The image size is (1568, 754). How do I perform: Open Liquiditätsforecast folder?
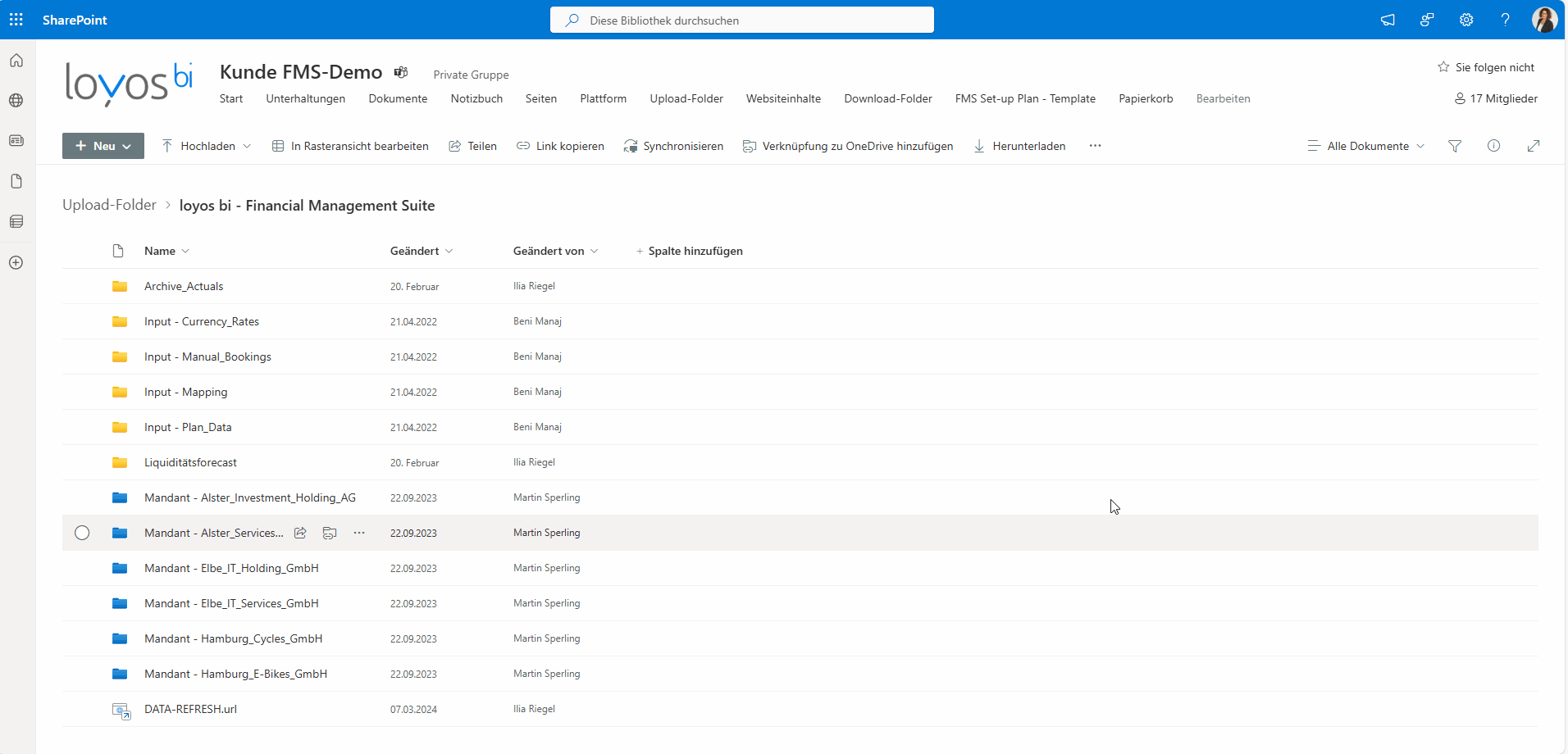(x=190, y=462)
